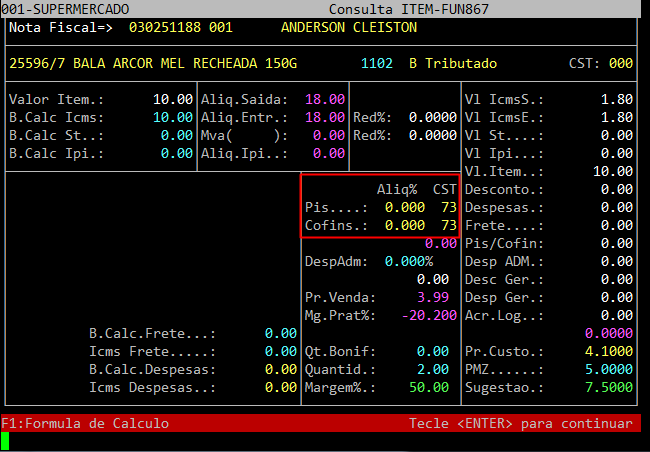Click the CST: 000 value

[620, 63]
